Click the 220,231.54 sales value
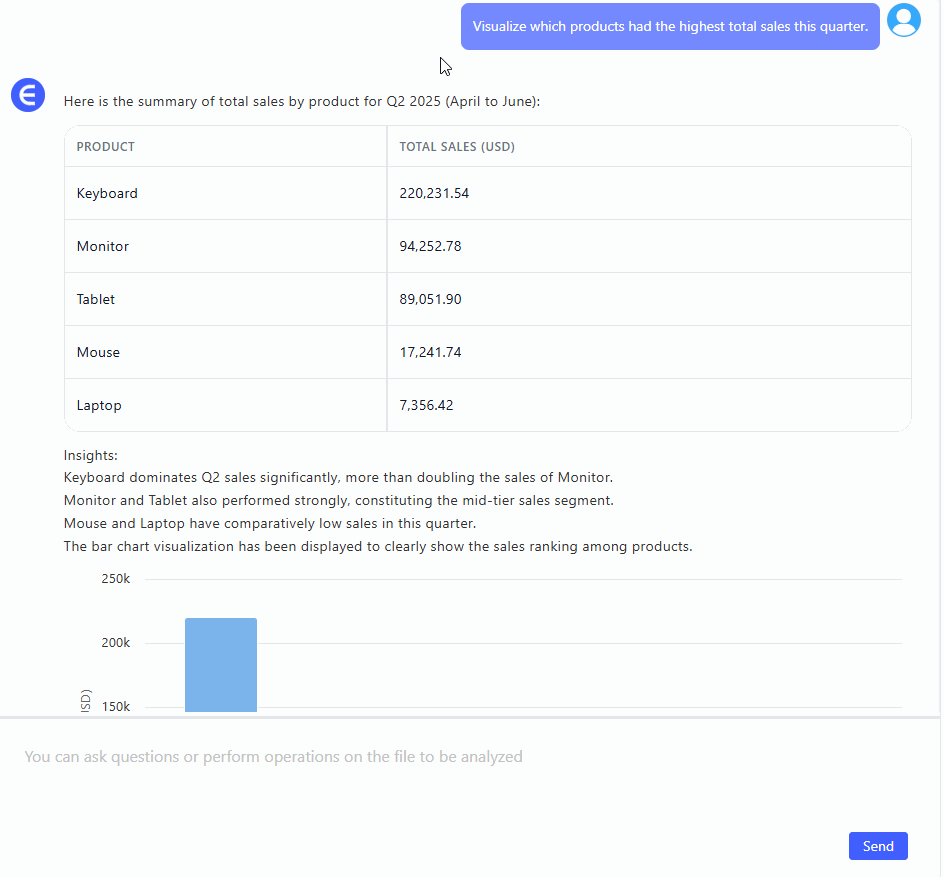 click(434, 193)
